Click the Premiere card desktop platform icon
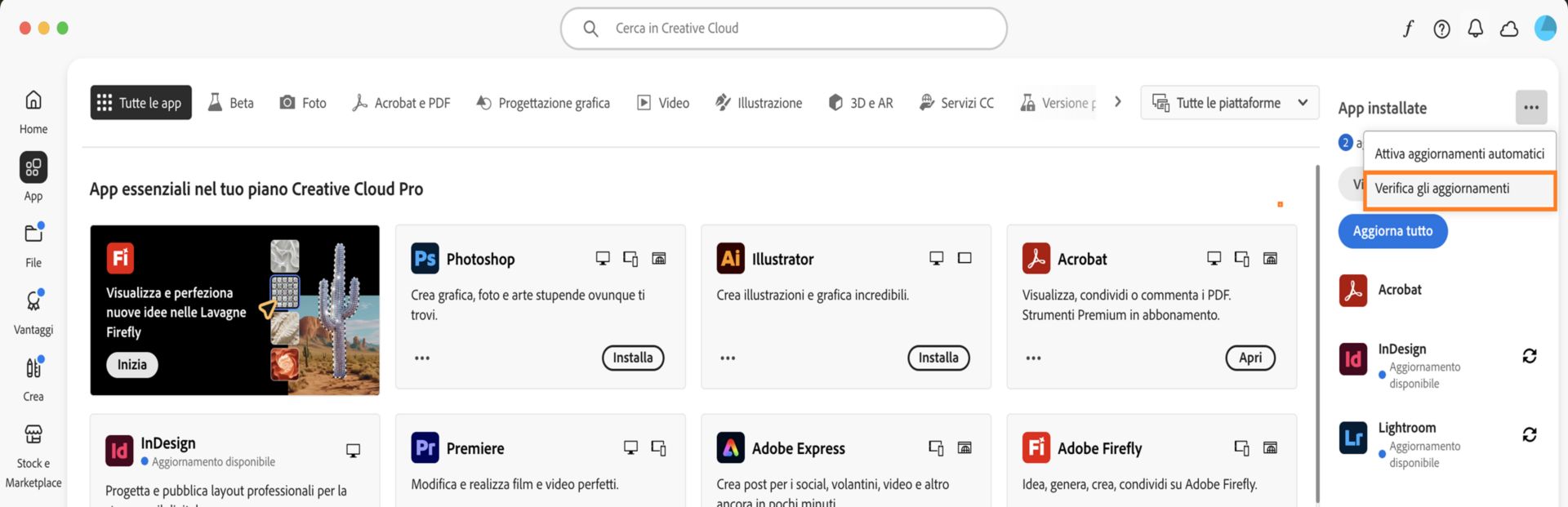1568x507 pixels. tap(630, 447)
